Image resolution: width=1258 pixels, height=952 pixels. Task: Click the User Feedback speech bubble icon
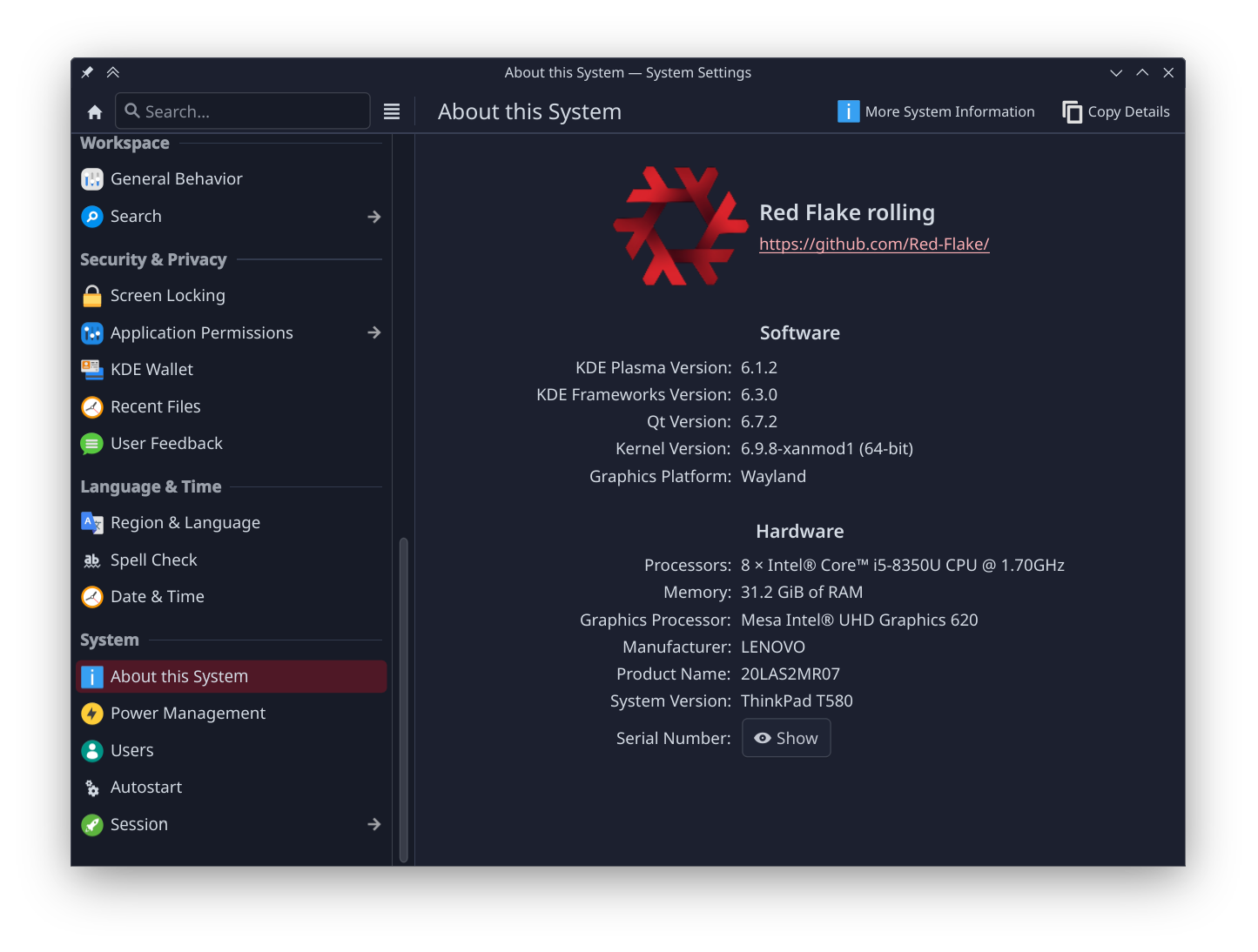point(92,444)
